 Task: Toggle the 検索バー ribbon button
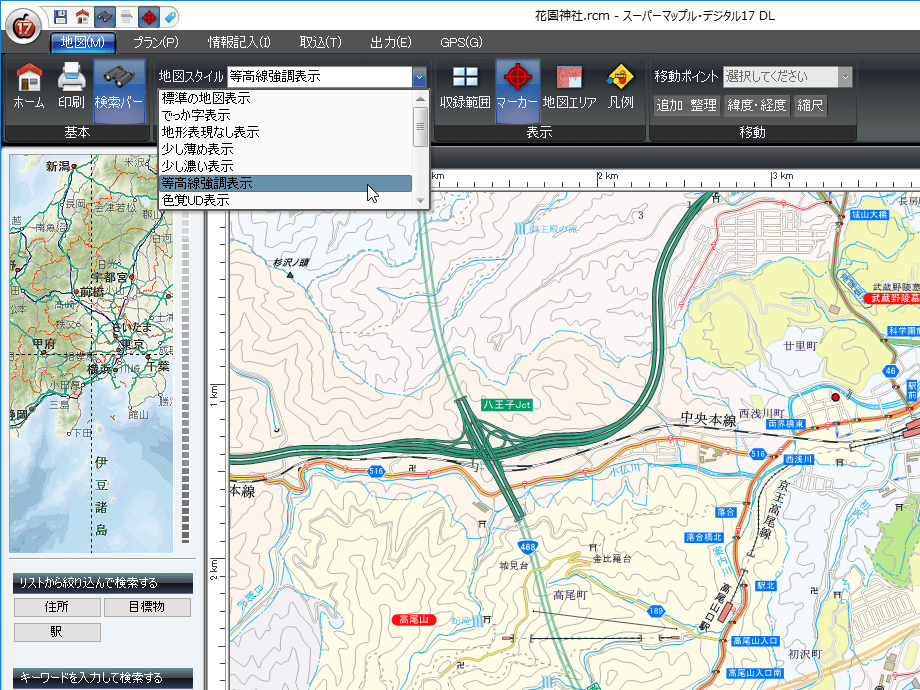(119, 91)
